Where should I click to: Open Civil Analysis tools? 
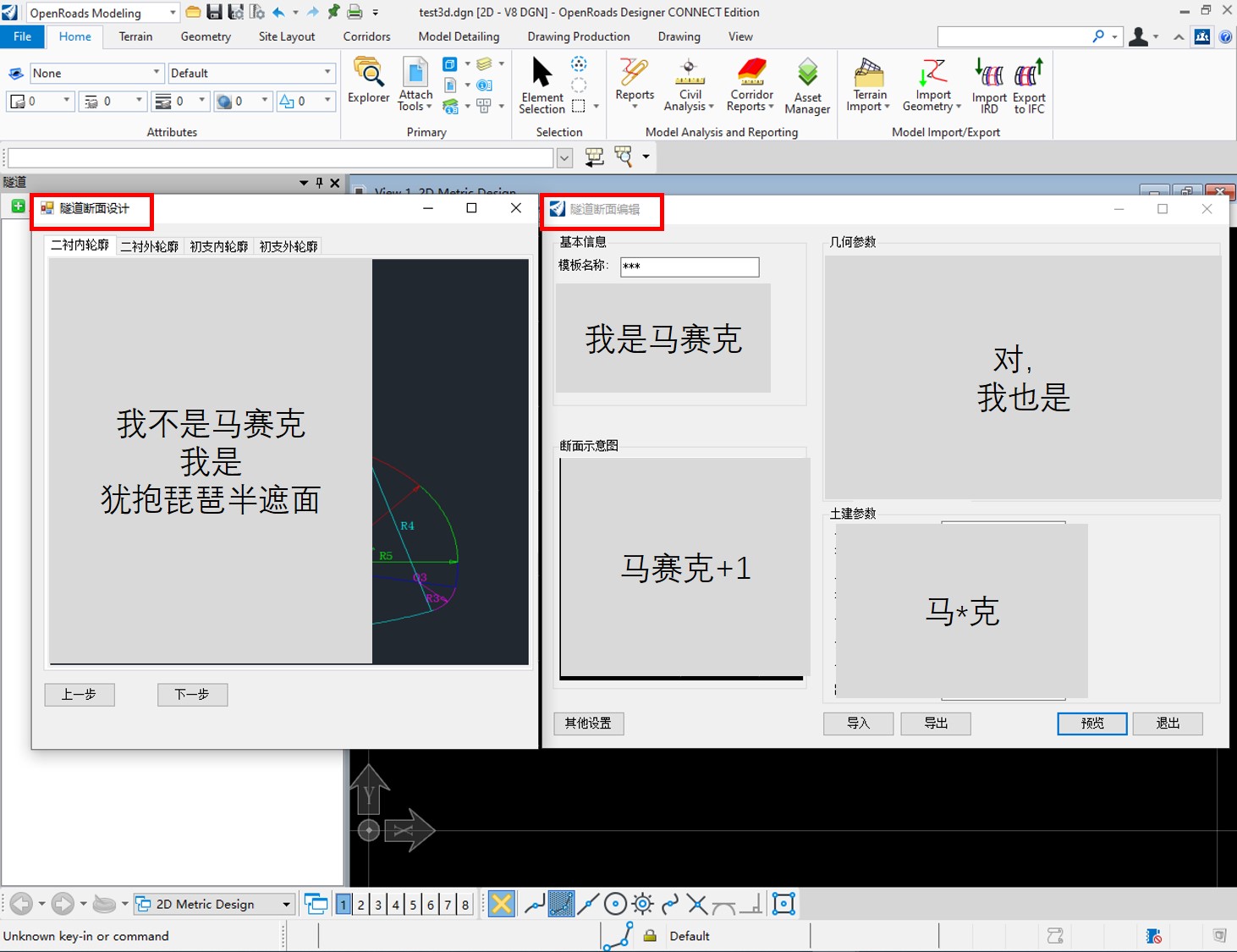(689, 85)
